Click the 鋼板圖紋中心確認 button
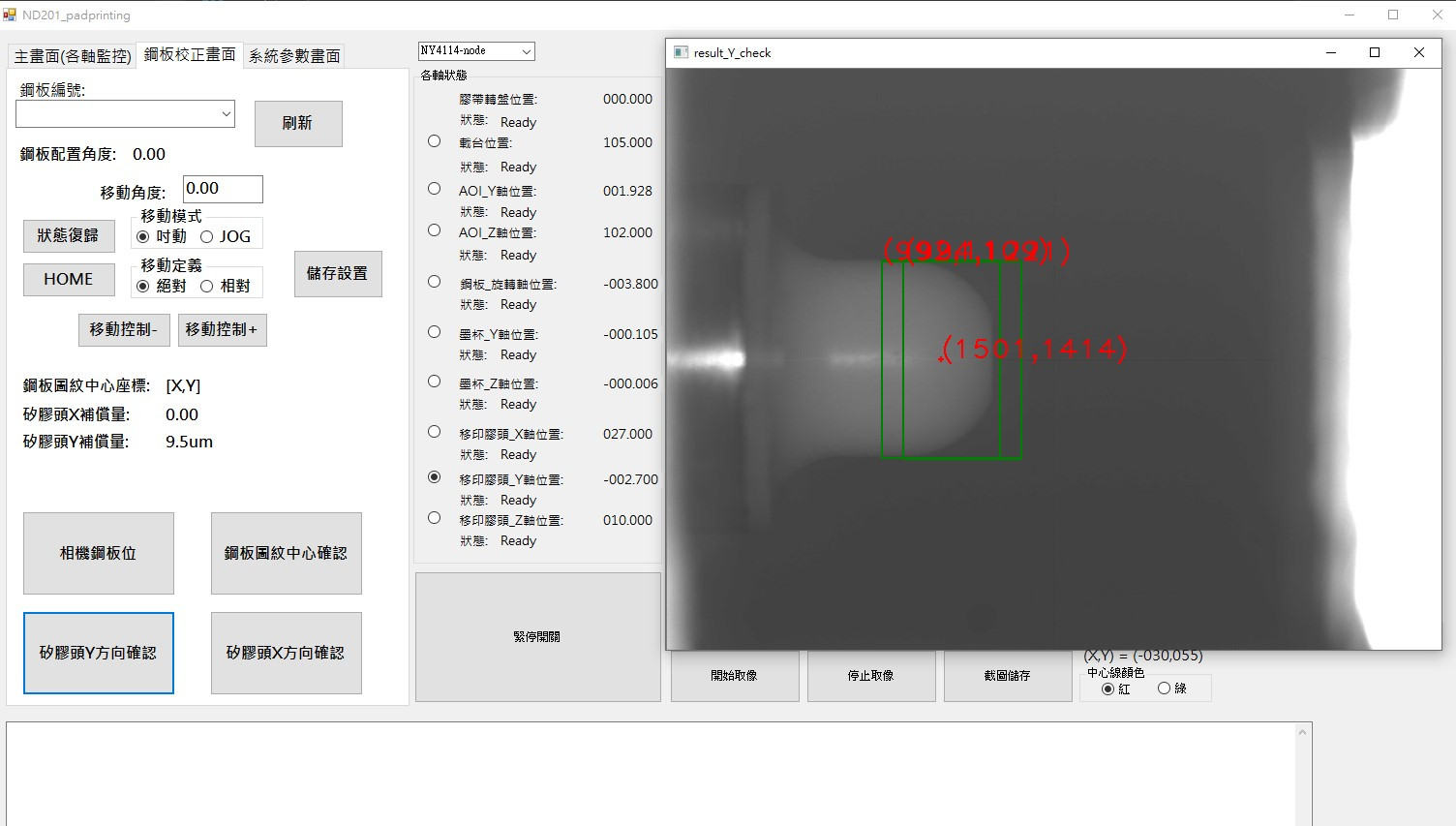The width and height of the screenshot is (1456, 826). tap(287, 553)
